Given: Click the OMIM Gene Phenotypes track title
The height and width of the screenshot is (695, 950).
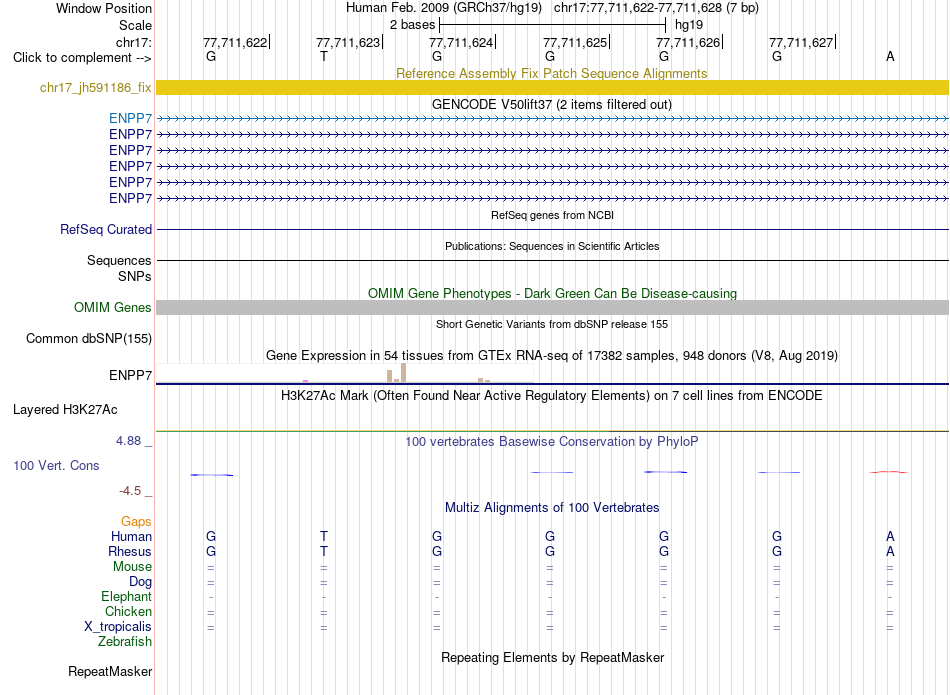Looking at the screenshot, I should (x=552, y=293).
